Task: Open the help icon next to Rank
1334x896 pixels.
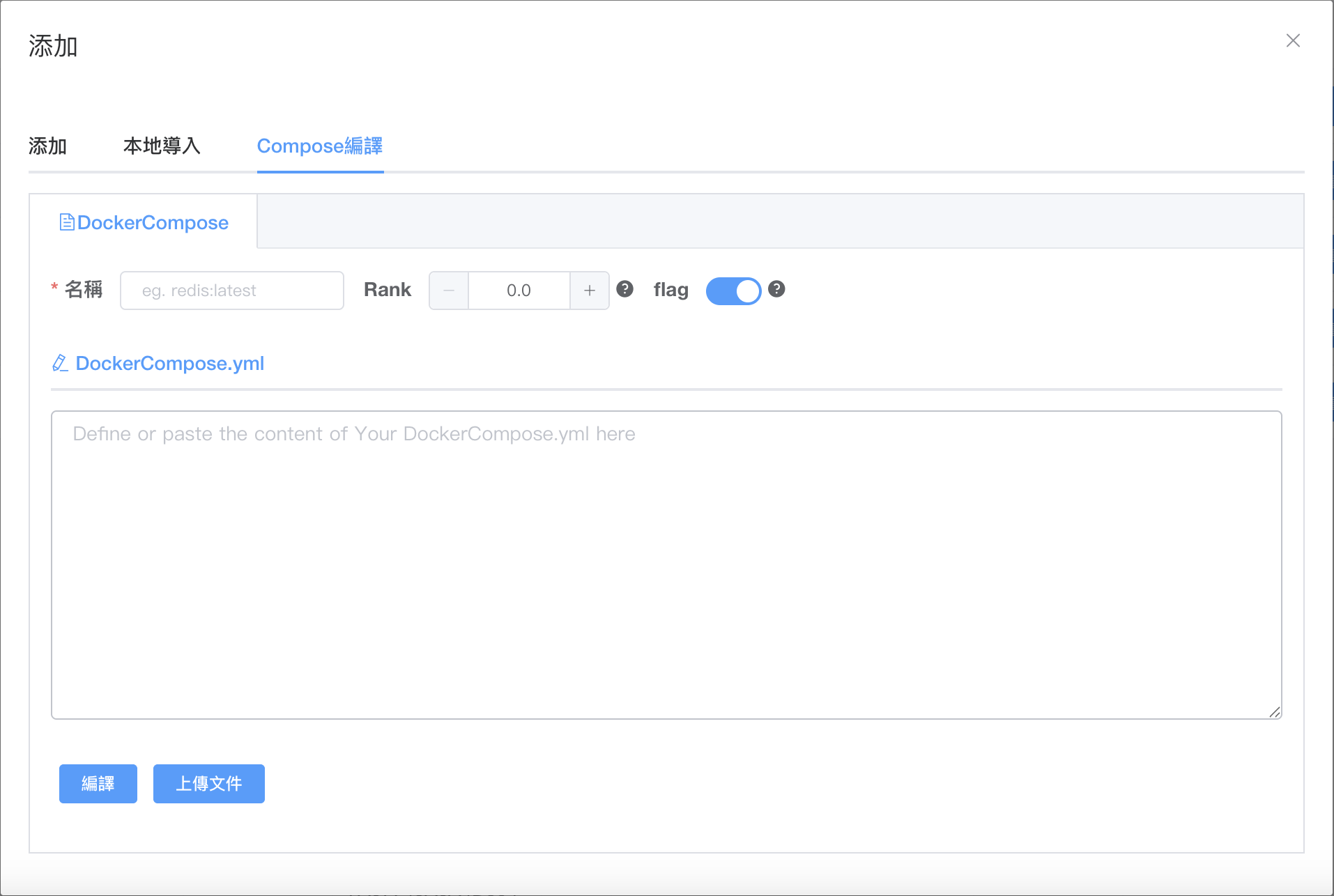Action: (x=625, y=289)
